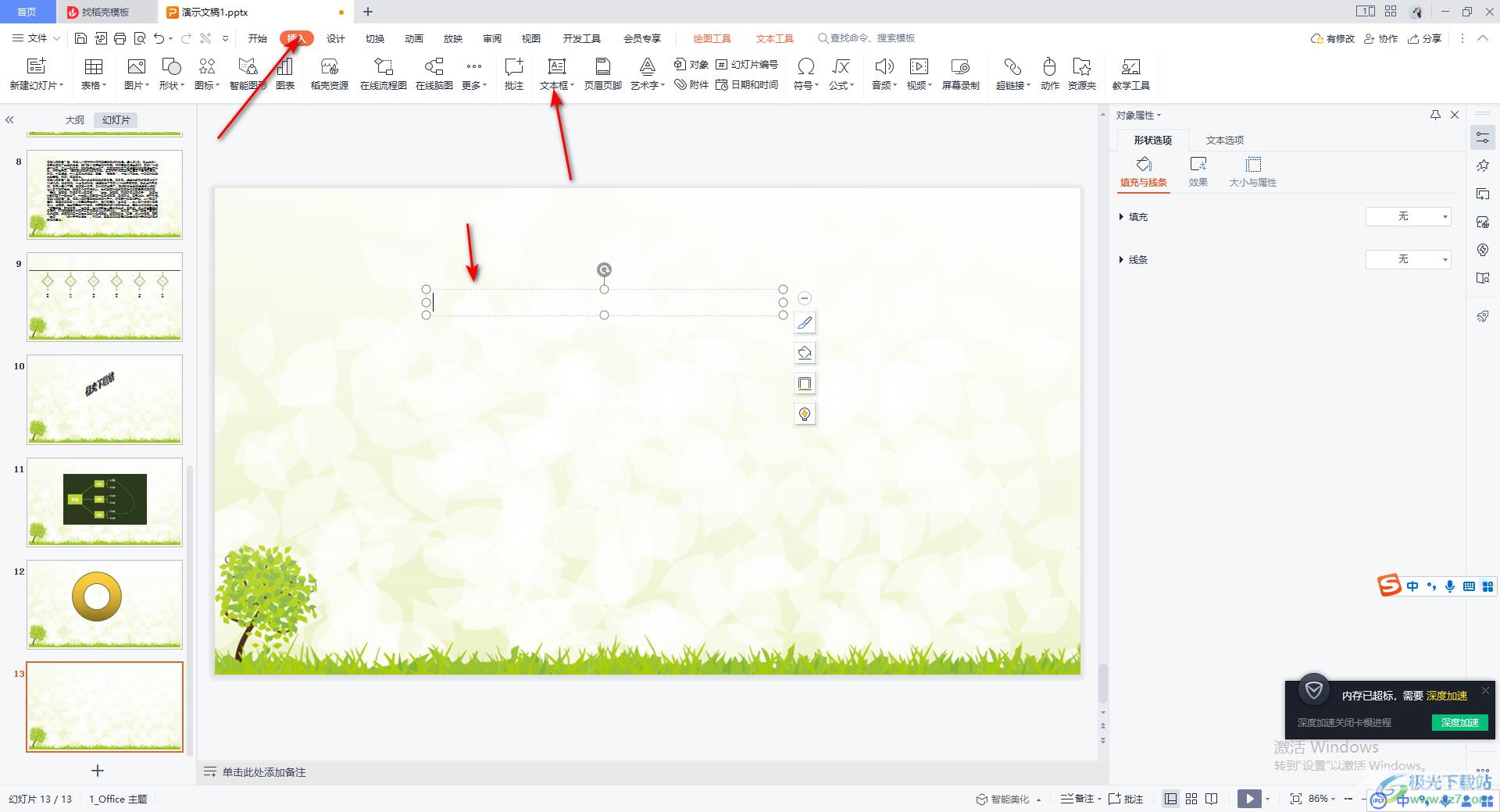Switch to the Text Options tab
This screenshot has height=812, width=1500.
[1224, 140]
